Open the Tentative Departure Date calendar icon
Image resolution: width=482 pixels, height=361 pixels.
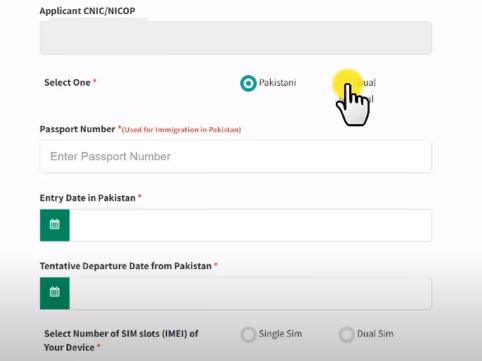(x=55, y=293)
